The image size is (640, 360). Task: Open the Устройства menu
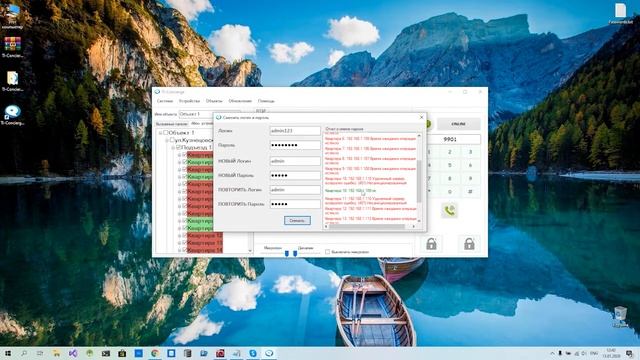click(189, 101)
